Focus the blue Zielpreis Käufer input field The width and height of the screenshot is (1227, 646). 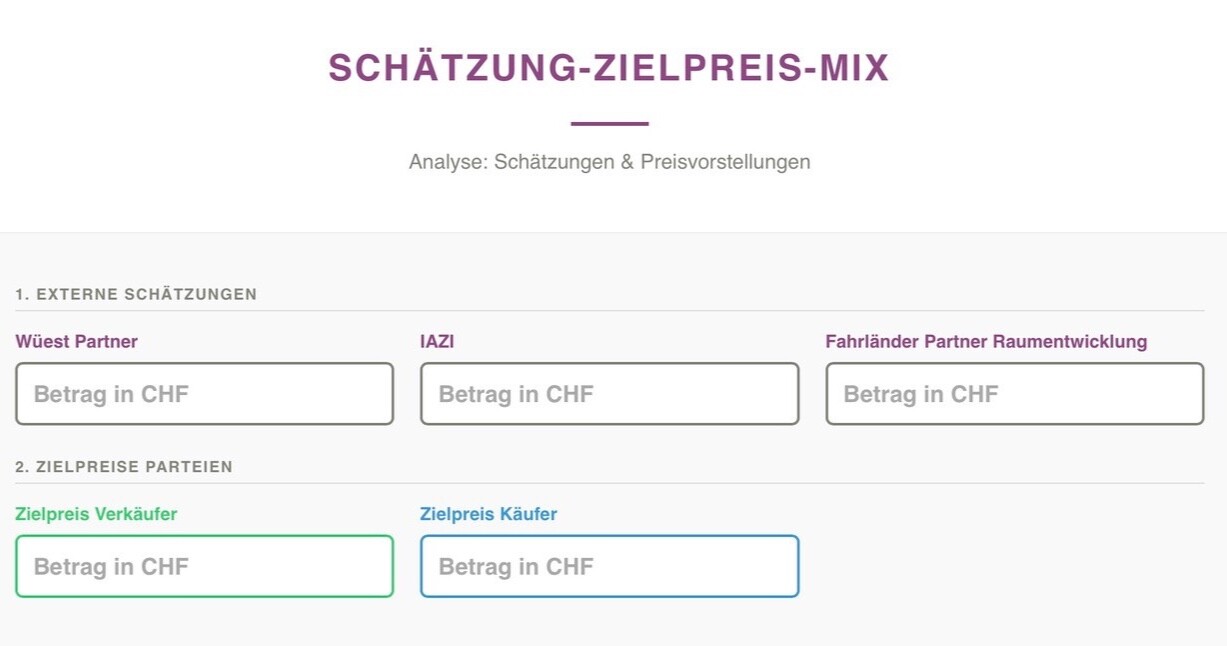tap(609, 566)
